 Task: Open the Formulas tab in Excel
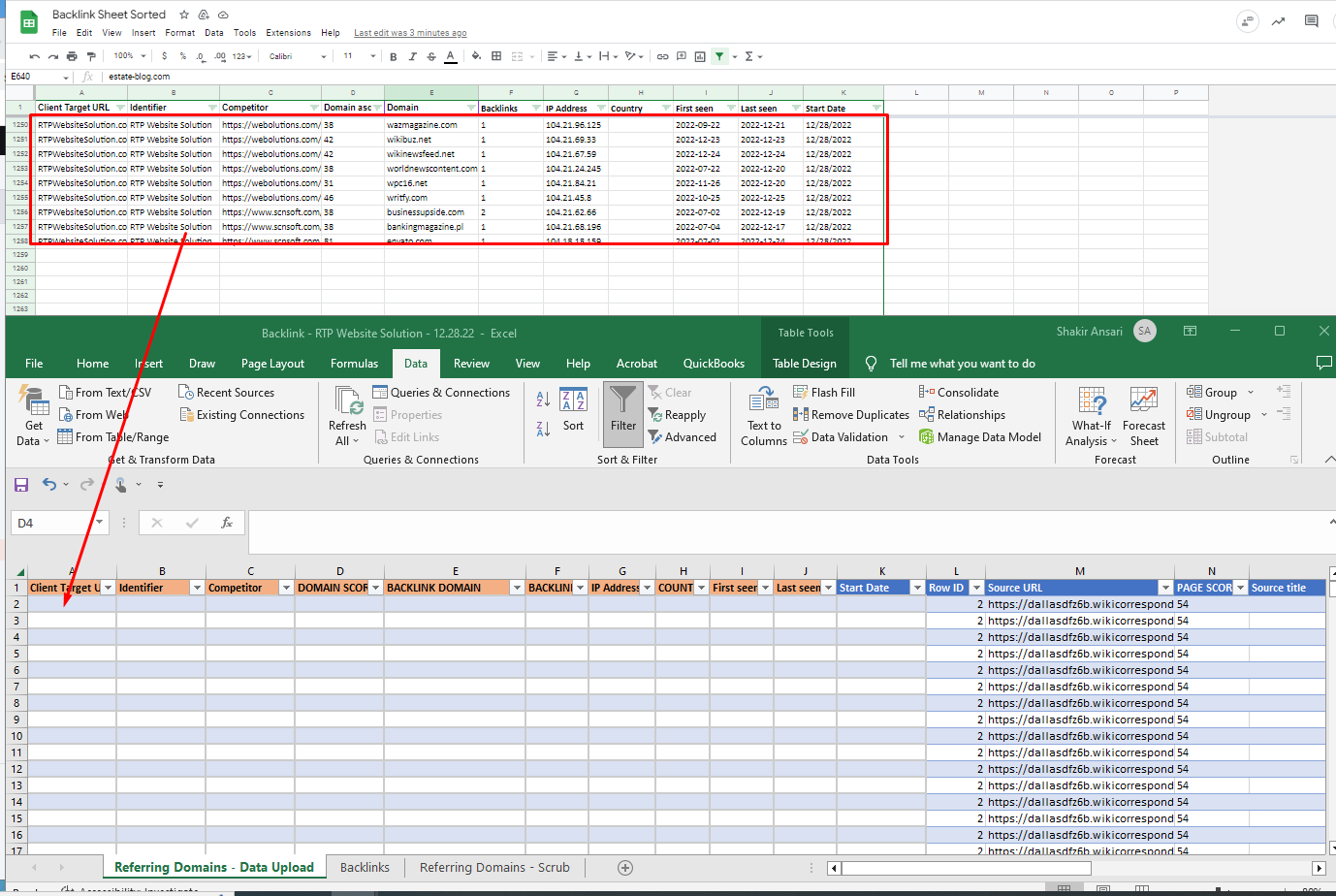point(354,364)
